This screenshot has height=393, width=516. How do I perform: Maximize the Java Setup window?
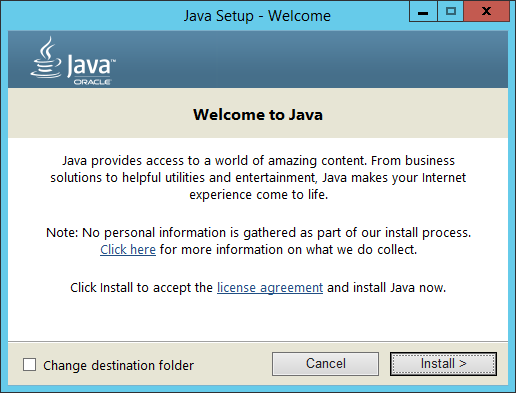click(450, 11)
